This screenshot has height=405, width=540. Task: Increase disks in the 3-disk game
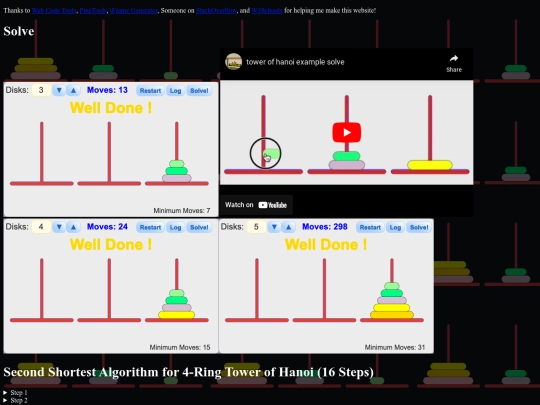point(73,90)
